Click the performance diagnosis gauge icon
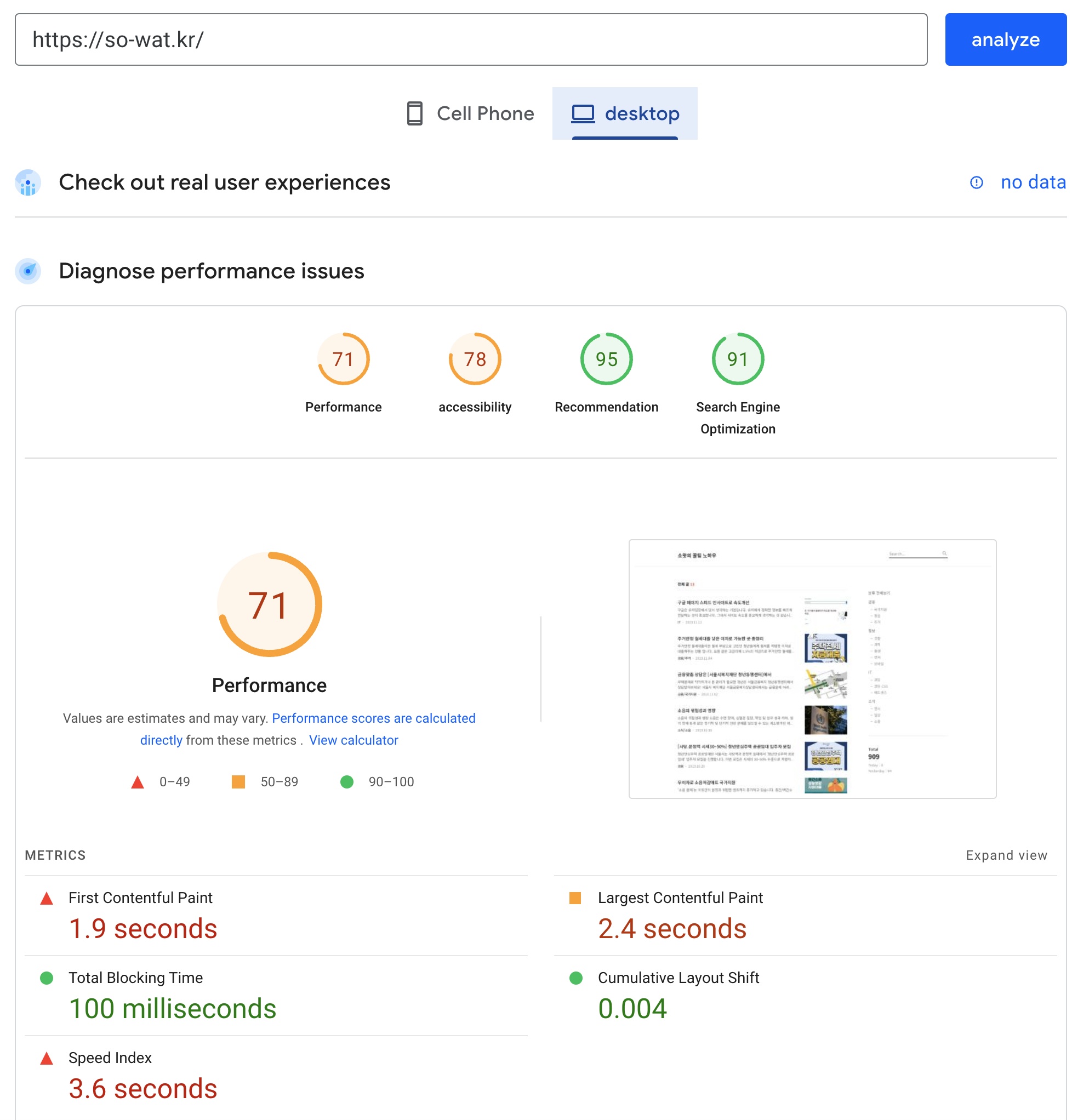This screenshot has height=1120, width=1072. click(28, 271)
